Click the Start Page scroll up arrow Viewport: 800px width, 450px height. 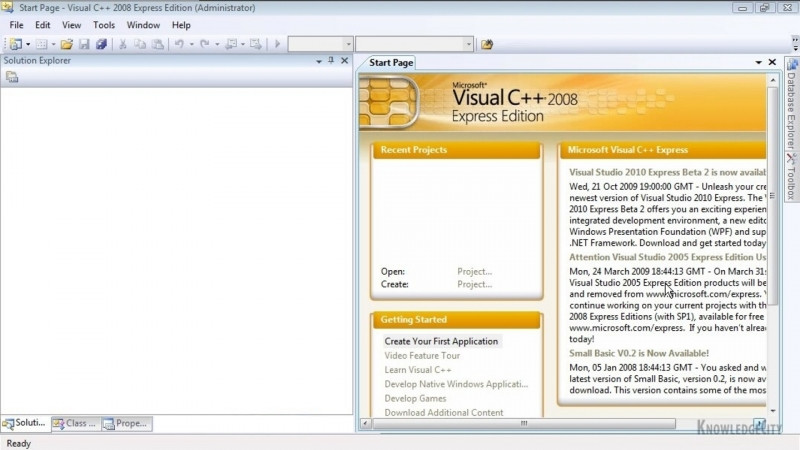click(772, 81)
